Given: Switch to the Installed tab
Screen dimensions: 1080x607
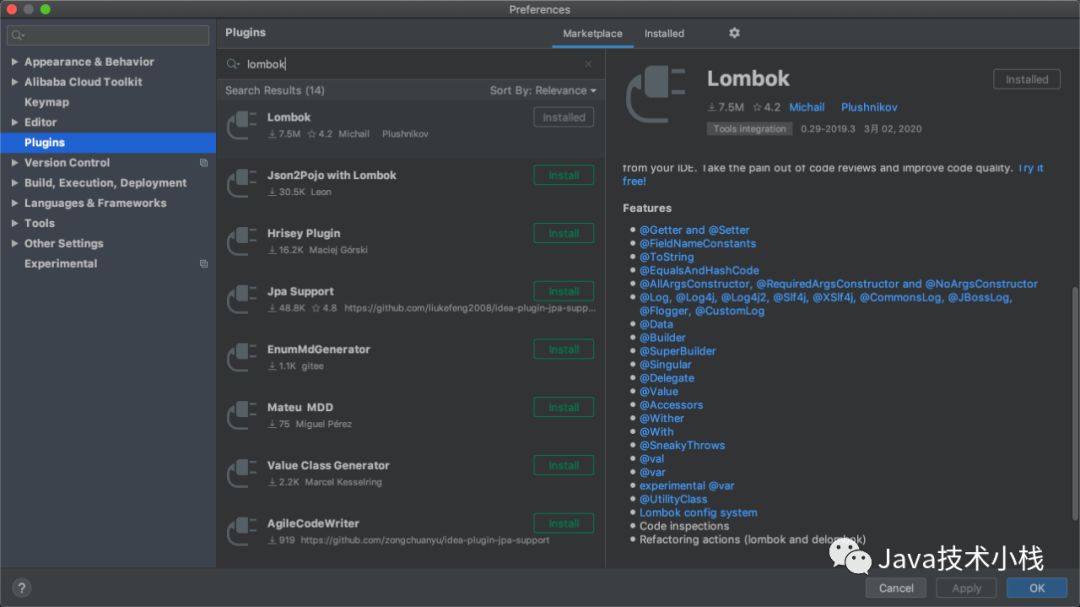Looking at the screenshot, I should tap(664, 33).
